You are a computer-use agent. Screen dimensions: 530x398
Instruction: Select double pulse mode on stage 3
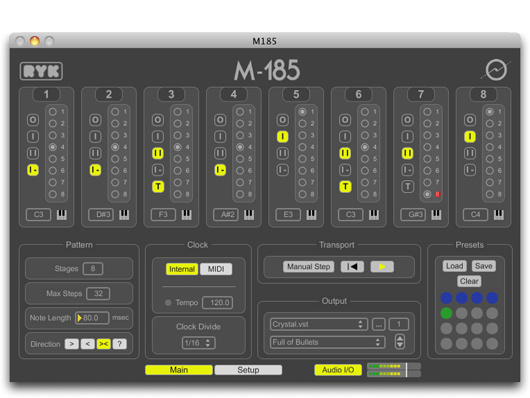[158, 153]
